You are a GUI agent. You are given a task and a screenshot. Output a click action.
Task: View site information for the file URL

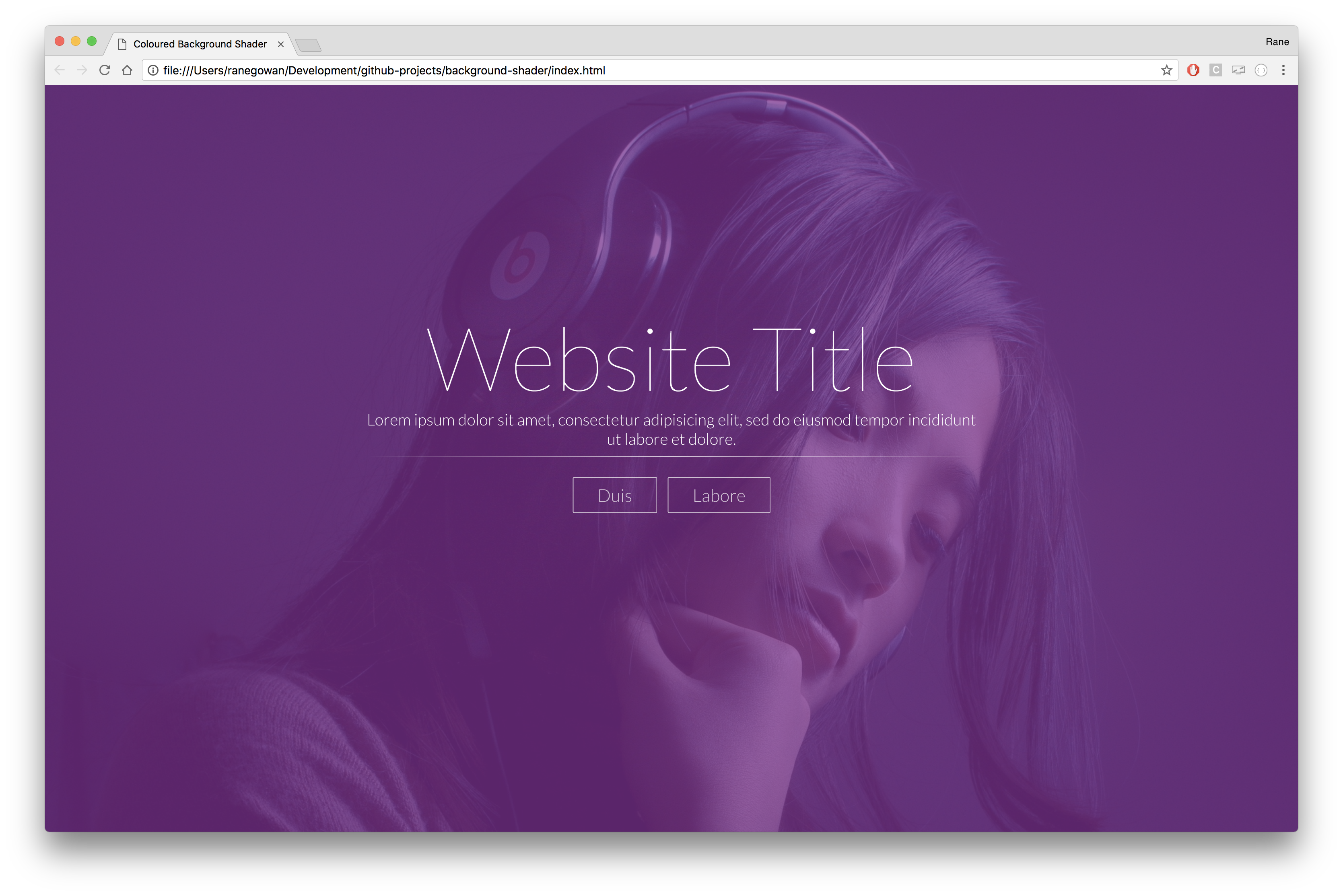pyautogui.click(x=153, y=70)
